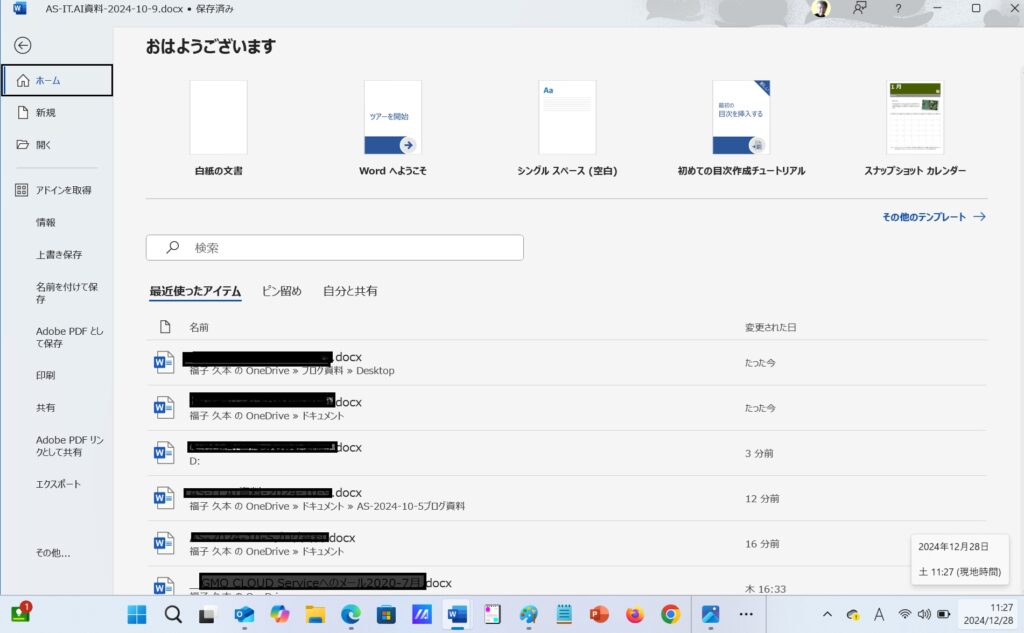
Task: Choose the シングル スペース (空白) template
Action: click(x=567, y=128)
